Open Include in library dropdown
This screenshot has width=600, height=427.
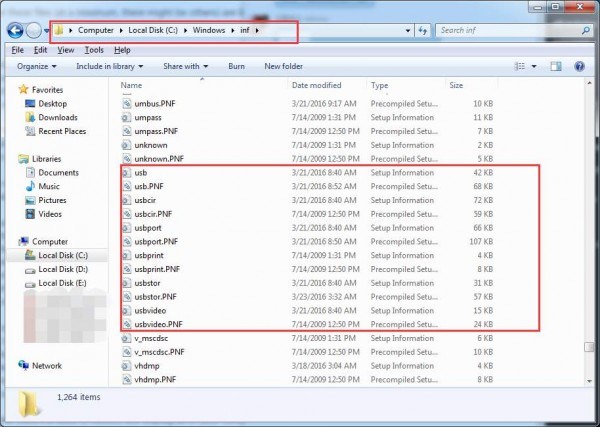coord(109,66)
